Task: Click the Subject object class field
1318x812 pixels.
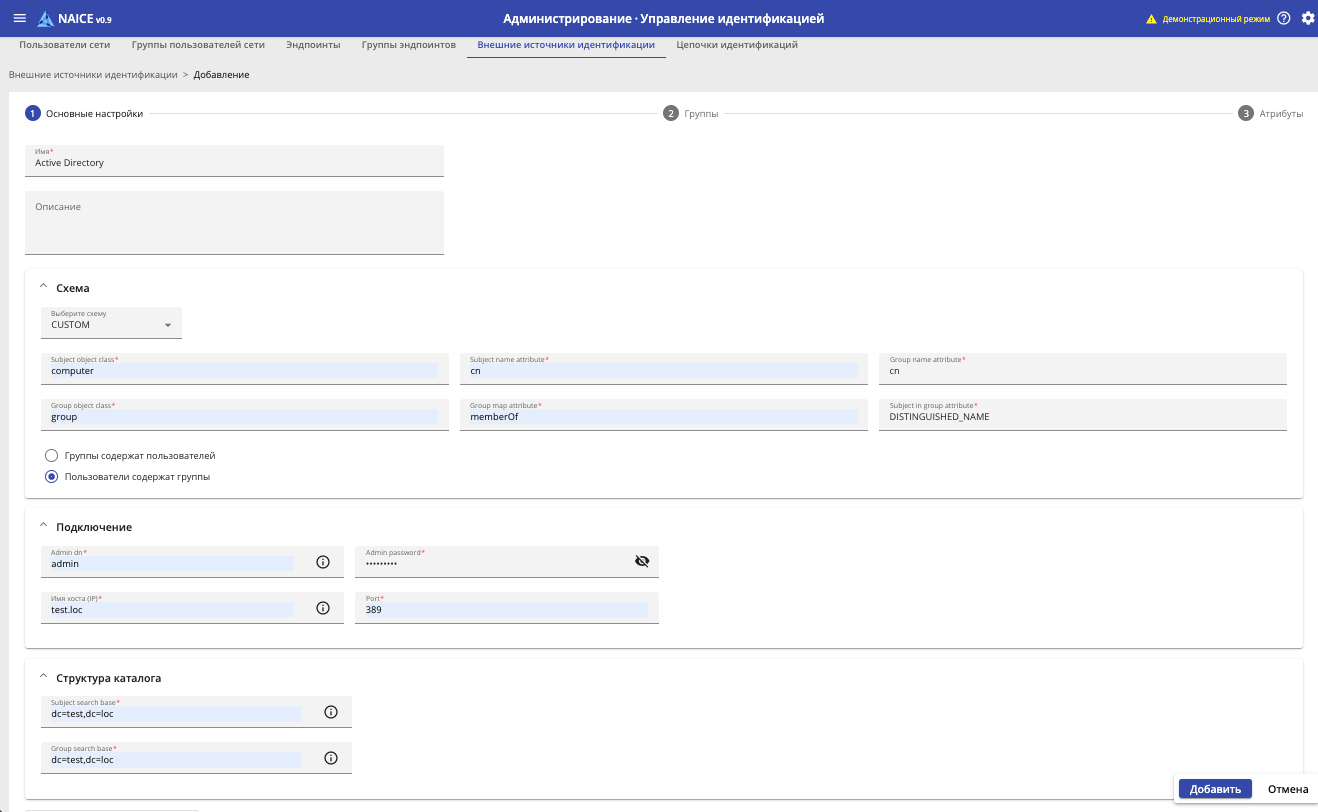Action: pos(245,368)
